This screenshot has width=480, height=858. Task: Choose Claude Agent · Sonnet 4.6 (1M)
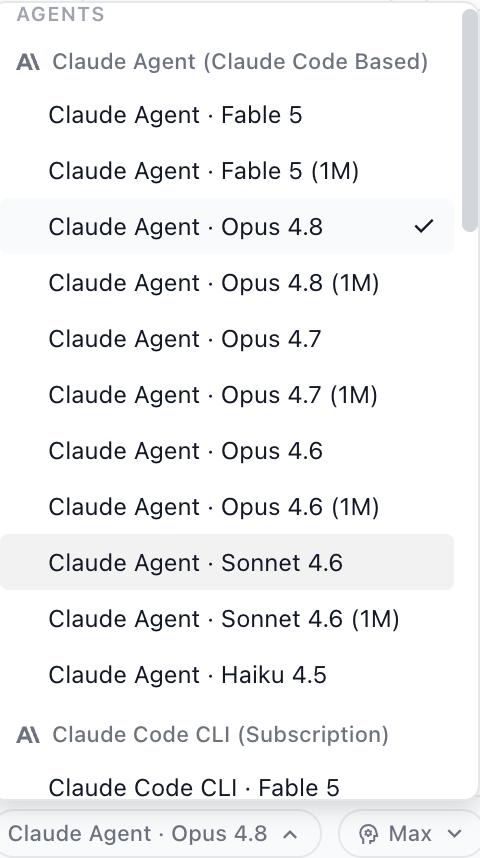click(x=227, y=619)
